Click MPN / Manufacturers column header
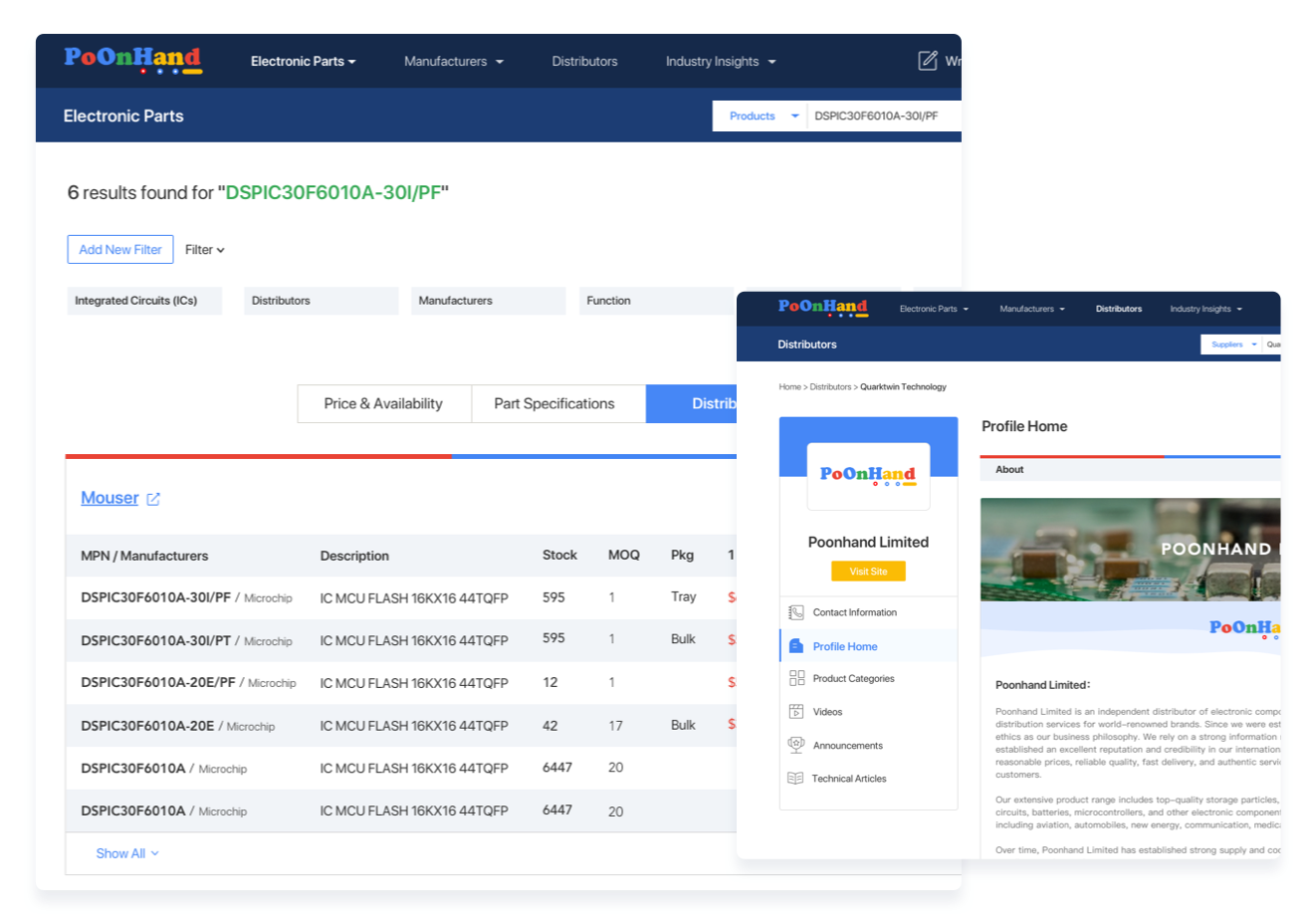 144,556
